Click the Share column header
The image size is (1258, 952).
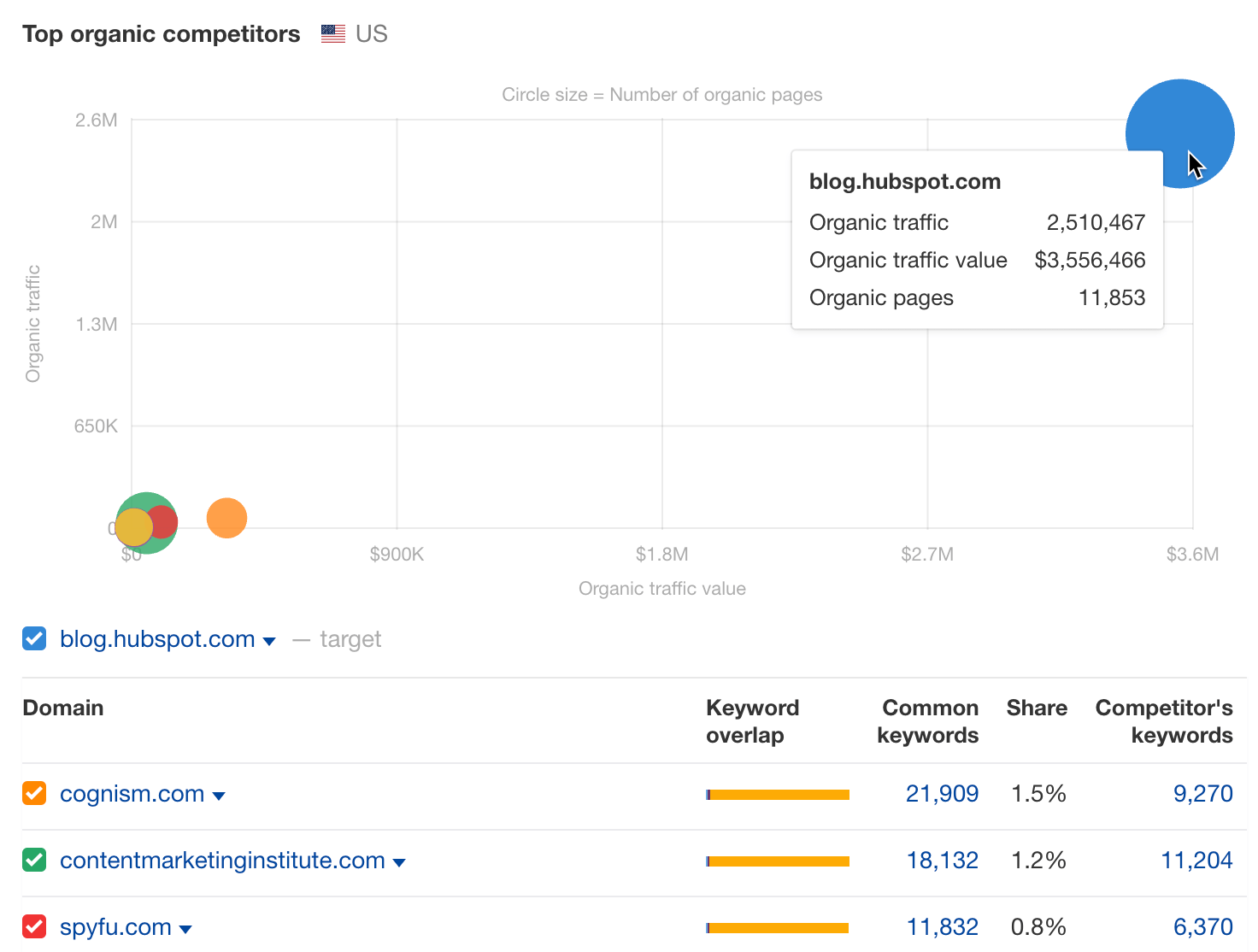(1037, 708)
